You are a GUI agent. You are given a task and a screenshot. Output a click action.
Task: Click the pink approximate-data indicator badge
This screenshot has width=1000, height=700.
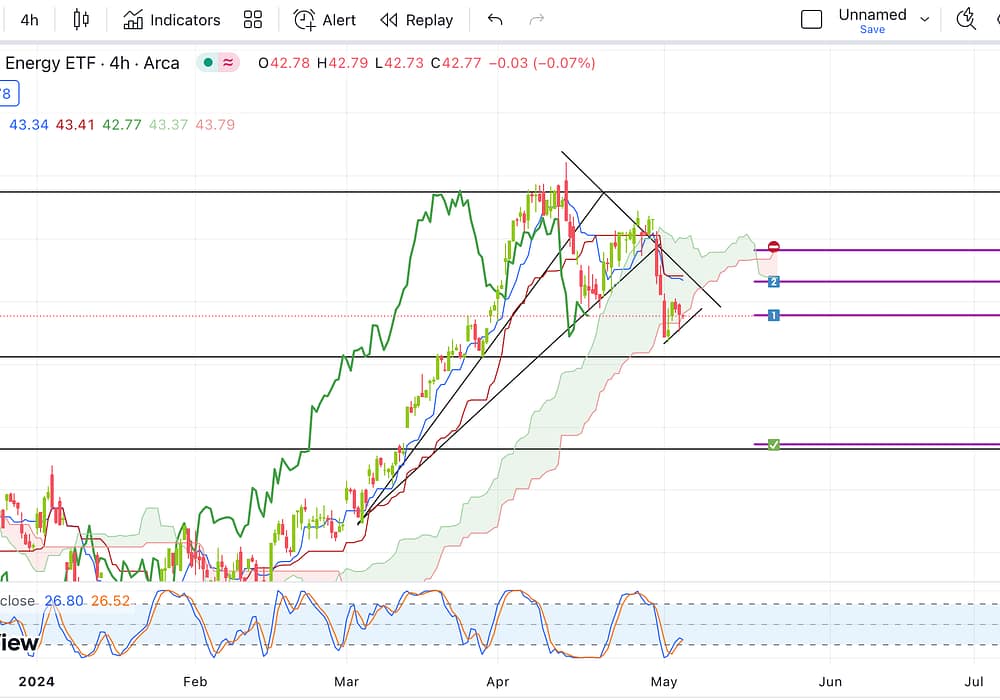click(x=229, y=63)
